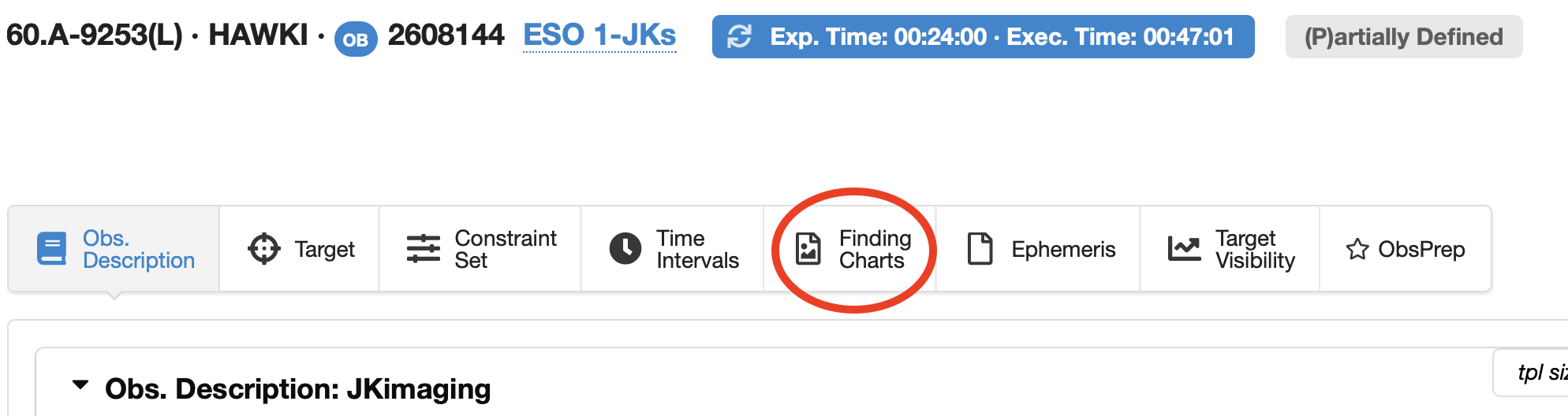Click the (P)artially Defined status button

click(x=1403, y=36)
